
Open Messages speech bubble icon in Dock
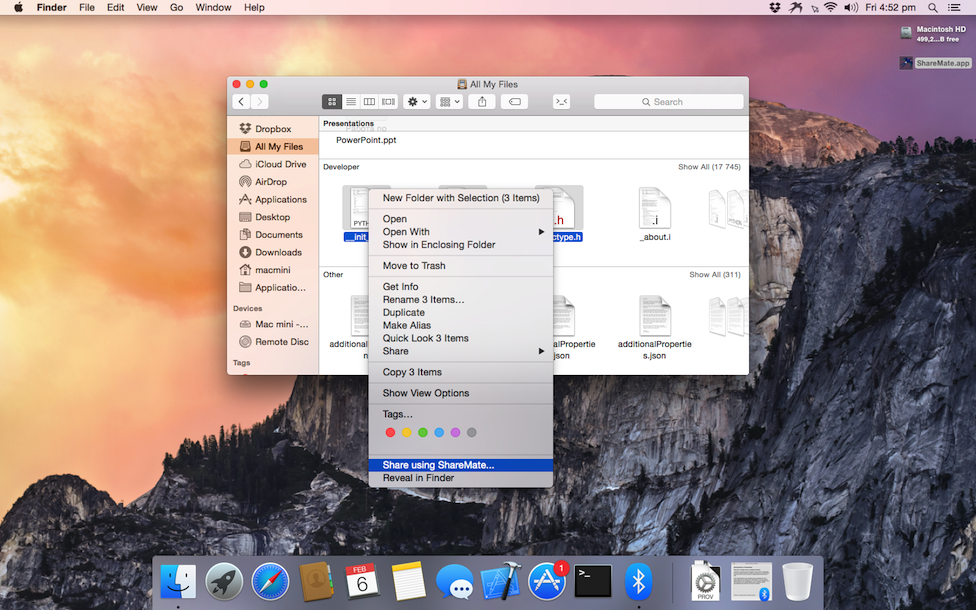click(x=455, y=583)
